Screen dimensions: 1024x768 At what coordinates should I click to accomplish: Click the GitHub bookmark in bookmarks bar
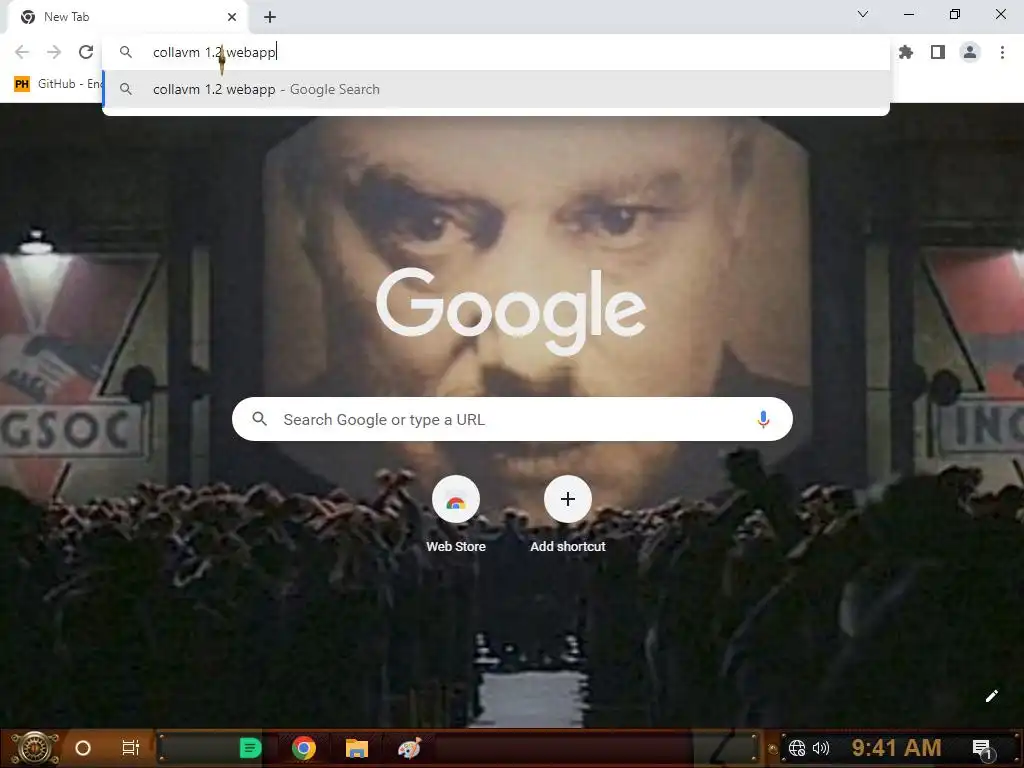point(57,84)
